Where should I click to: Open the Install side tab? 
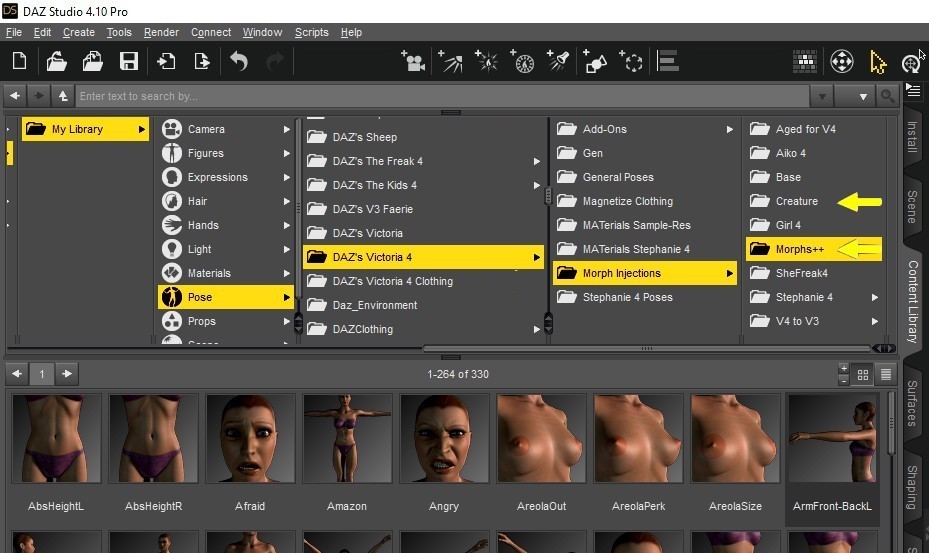click(x=912, y=136)
